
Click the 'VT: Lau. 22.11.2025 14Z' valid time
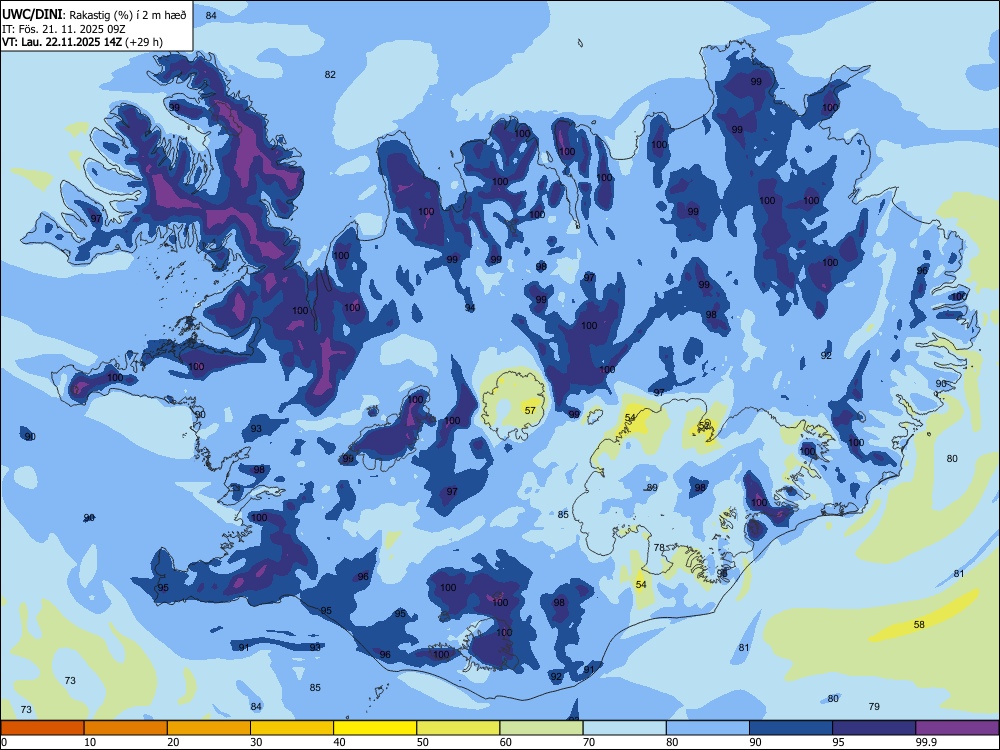click(61, 42)
